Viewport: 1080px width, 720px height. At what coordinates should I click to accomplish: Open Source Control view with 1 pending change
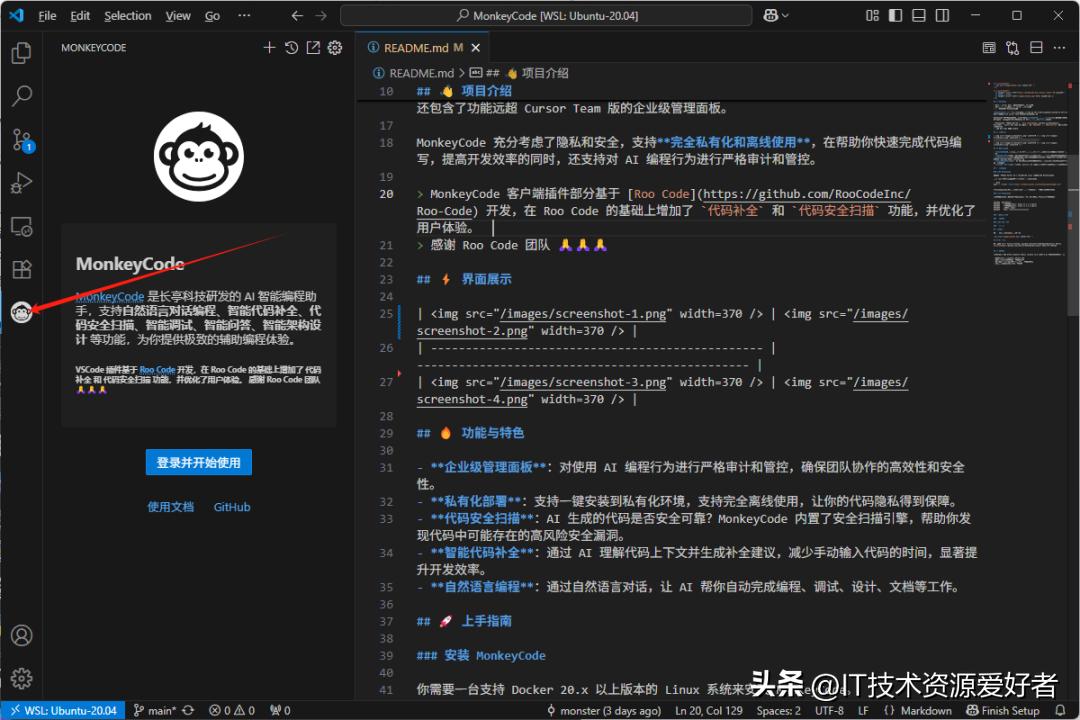coord(22,140)
